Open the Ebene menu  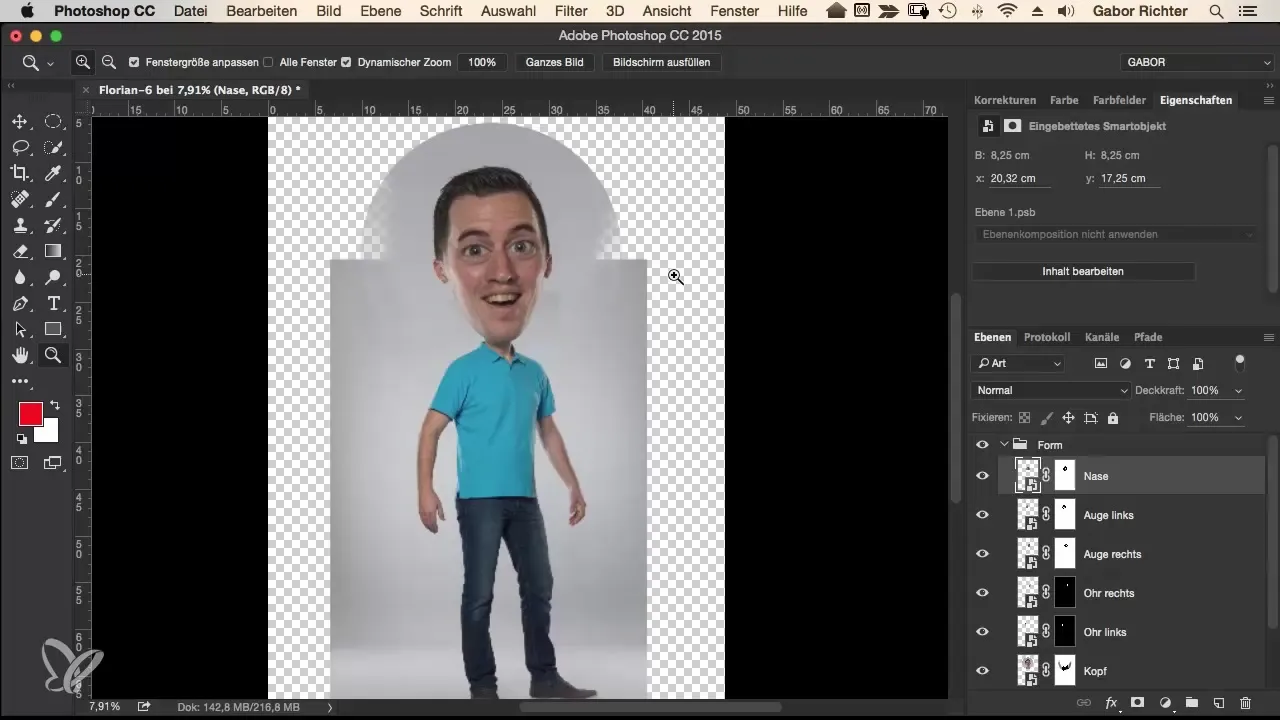pyautogui.click(x=379, y=11)
